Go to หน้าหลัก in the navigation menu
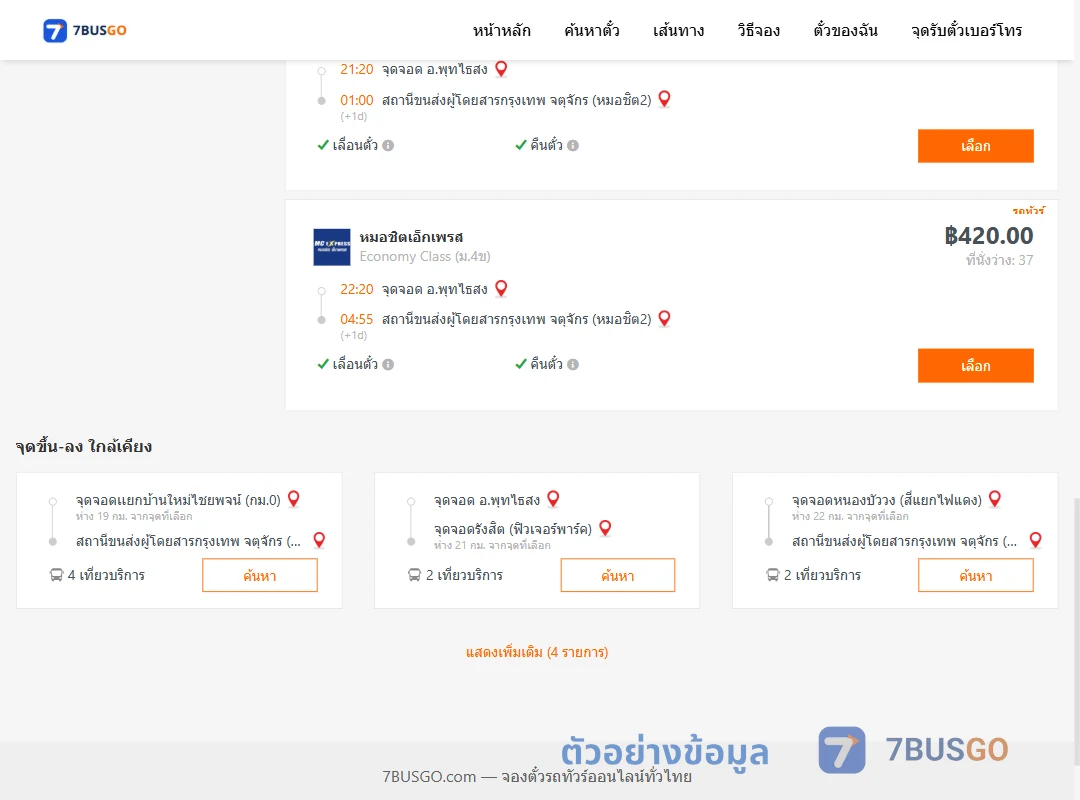The width and height of the screenshot is (1080, 800). coord(501,30)
